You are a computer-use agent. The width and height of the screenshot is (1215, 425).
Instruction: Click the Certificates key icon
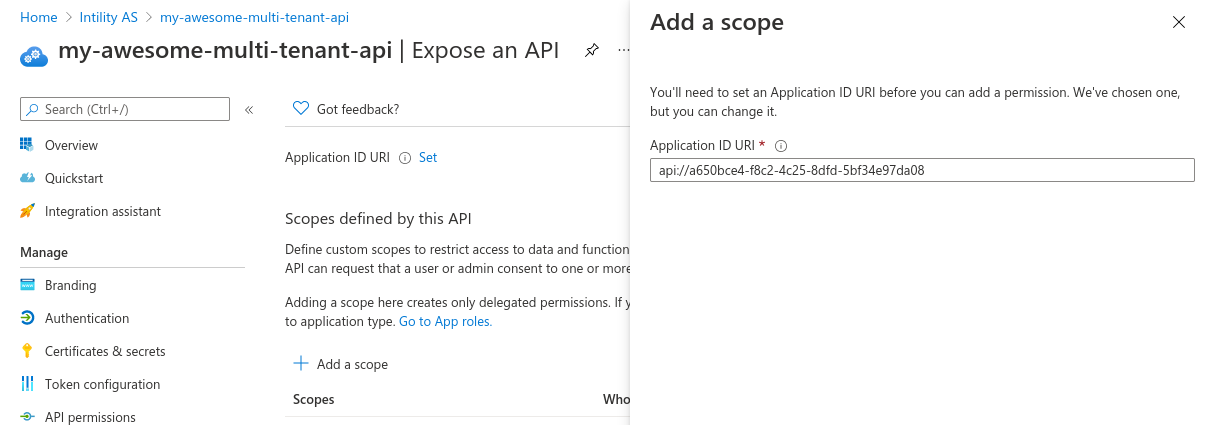tap(27, 351)
